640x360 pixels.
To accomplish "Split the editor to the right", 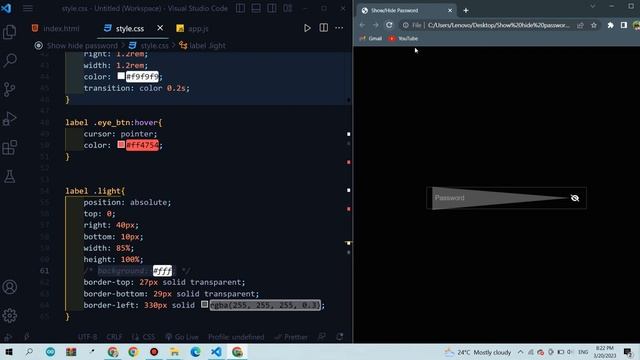I will coord(323,28).
